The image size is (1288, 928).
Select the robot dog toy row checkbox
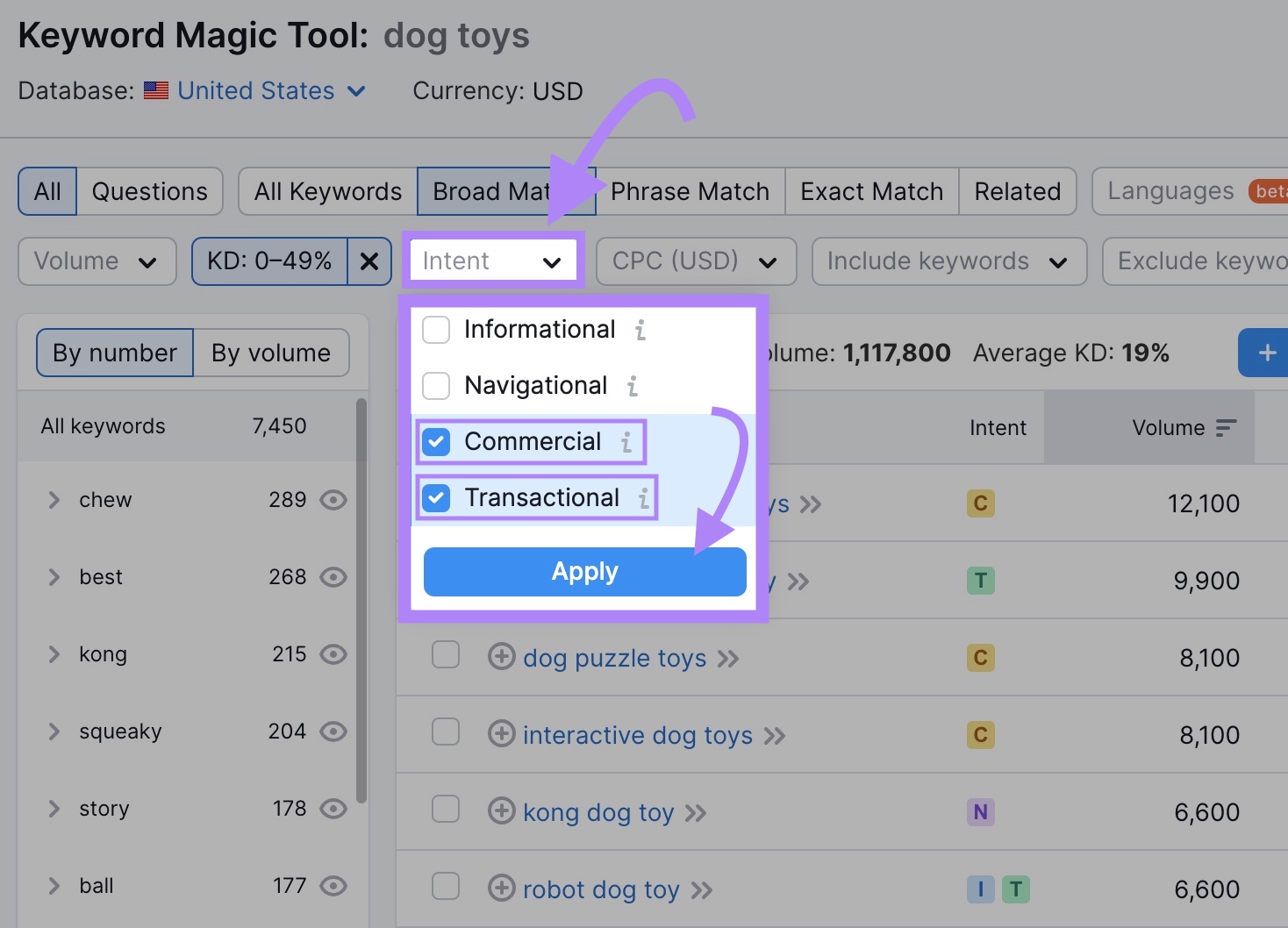tap(446, 887)
